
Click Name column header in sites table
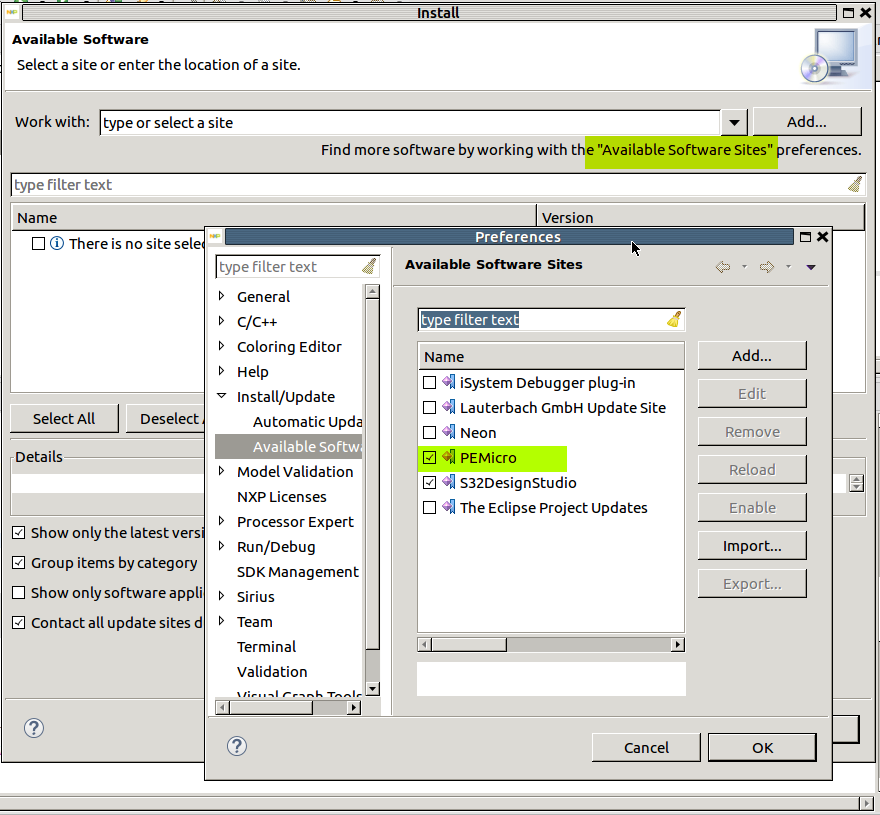tap(551, 356)
